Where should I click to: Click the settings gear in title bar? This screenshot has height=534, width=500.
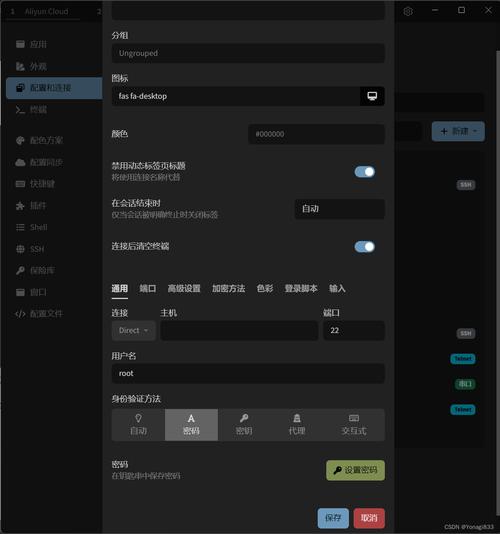pos(408,11)
